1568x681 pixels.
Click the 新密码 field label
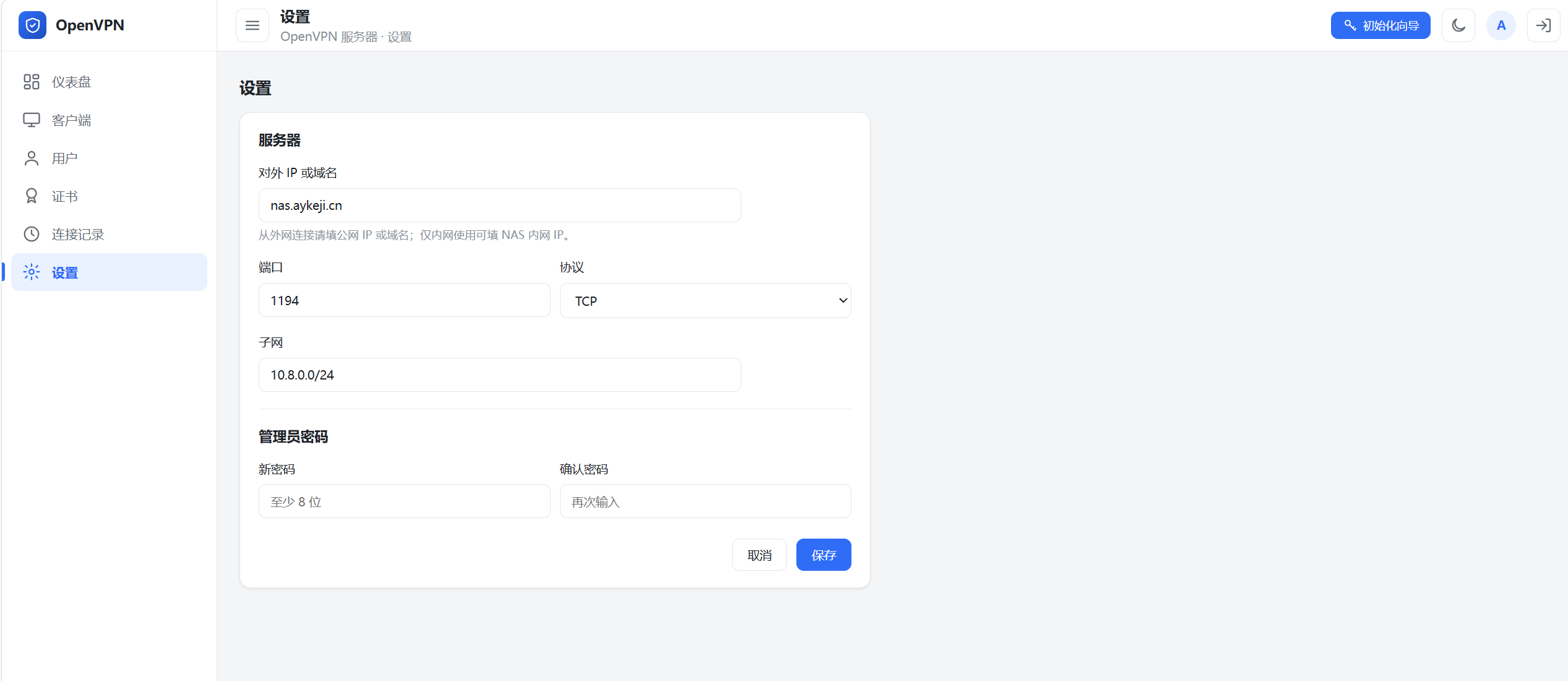[x=277, y=470]
